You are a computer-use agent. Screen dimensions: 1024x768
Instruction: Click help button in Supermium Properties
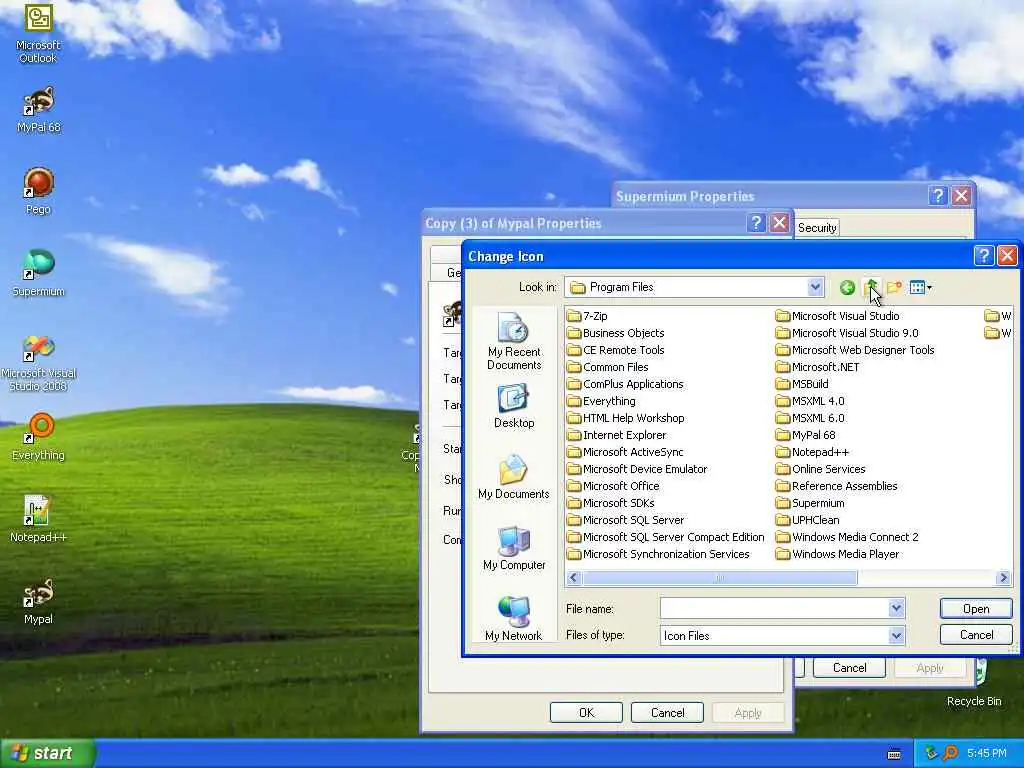(x=938, y=196)
